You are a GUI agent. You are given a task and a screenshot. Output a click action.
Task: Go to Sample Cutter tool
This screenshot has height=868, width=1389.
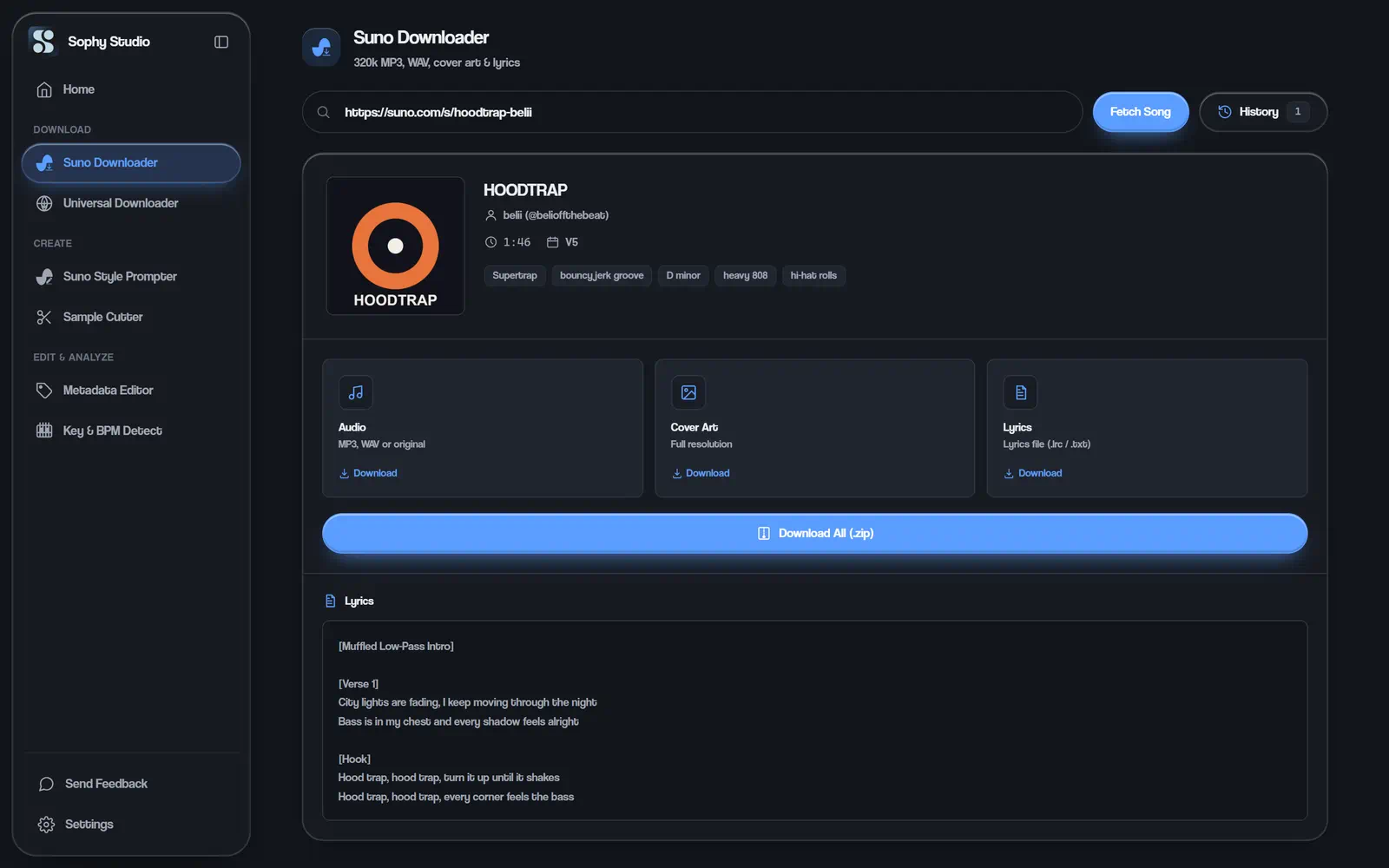[x=131, y=318]
